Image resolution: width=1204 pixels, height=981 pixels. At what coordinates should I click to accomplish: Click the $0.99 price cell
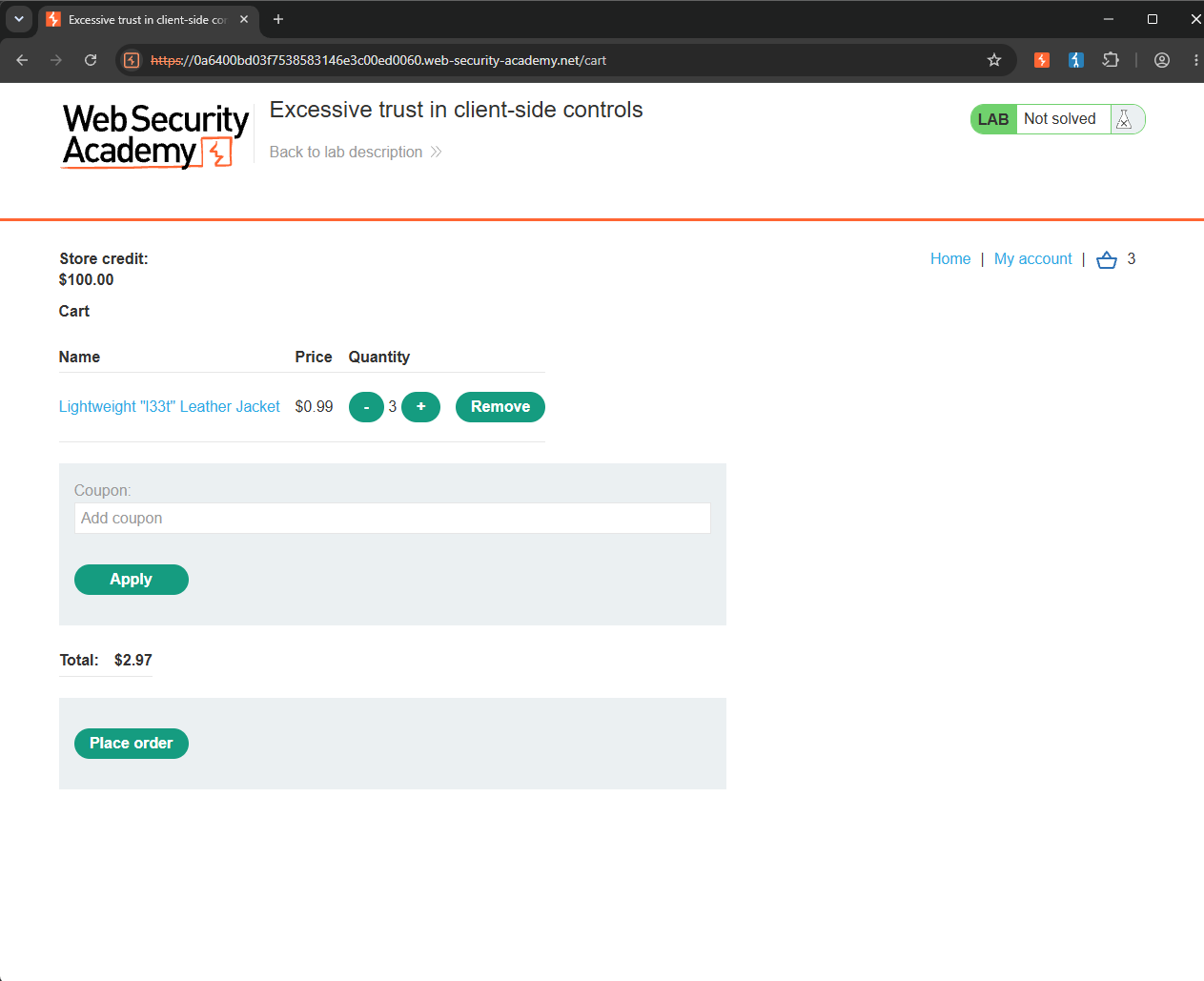[x=315, y=407]
